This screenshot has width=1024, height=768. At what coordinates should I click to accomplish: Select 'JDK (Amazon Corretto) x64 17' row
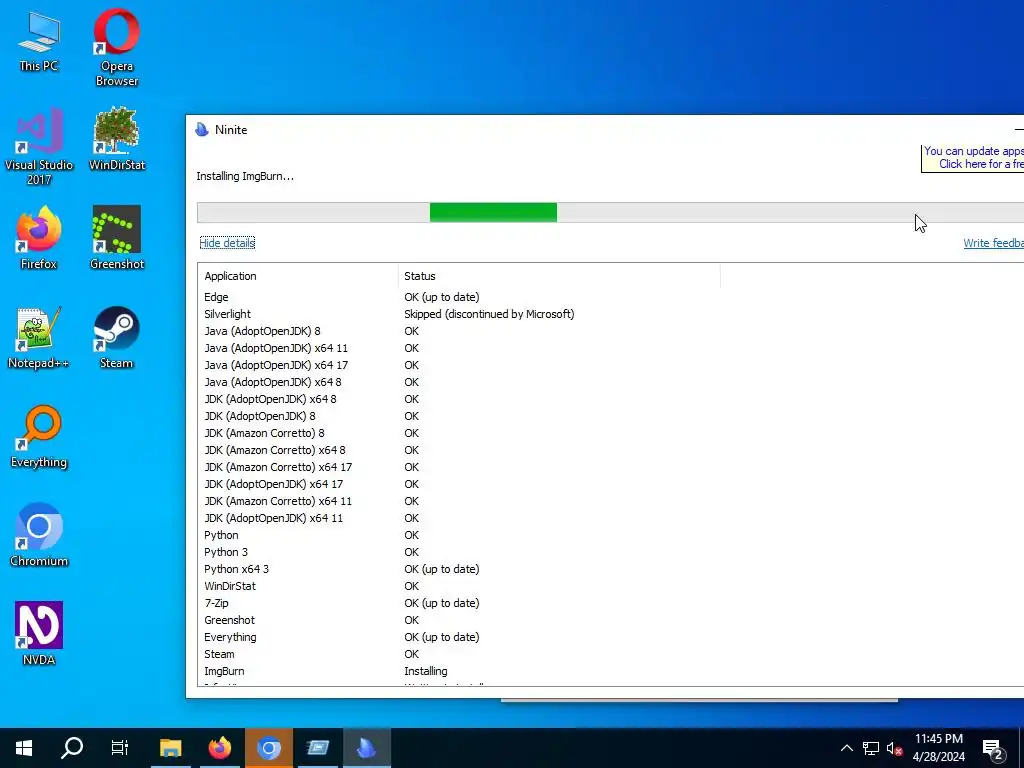611,467
